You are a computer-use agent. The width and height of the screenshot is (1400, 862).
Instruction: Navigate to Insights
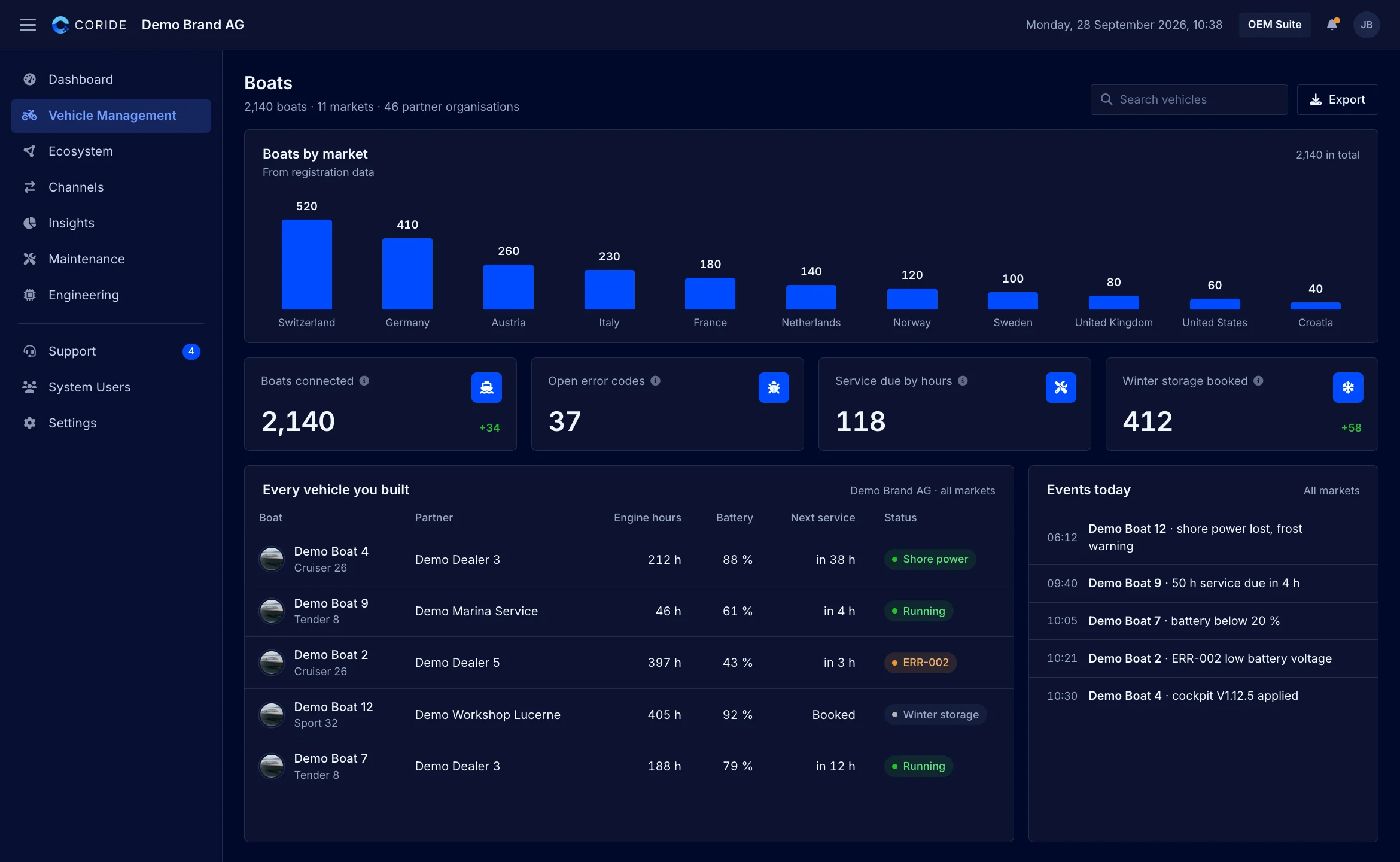(111, 223)
